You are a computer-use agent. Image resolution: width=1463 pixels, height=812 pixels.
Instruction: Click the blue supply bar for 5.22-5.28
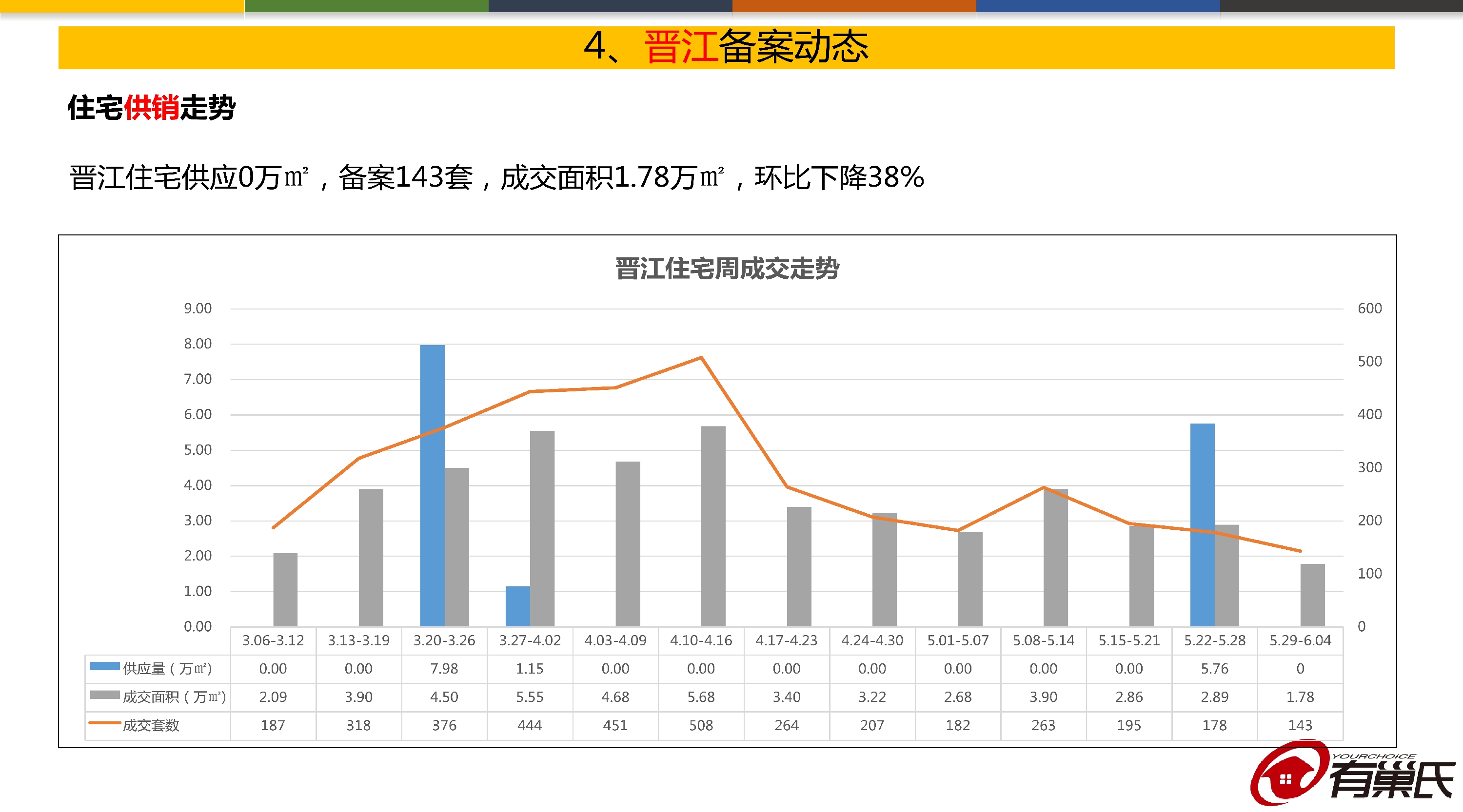(x=1202, y=525)
